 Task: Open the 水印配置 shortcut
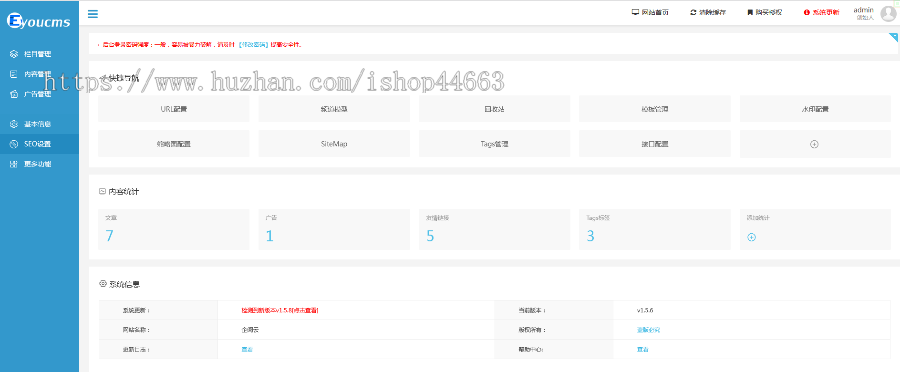815,108
